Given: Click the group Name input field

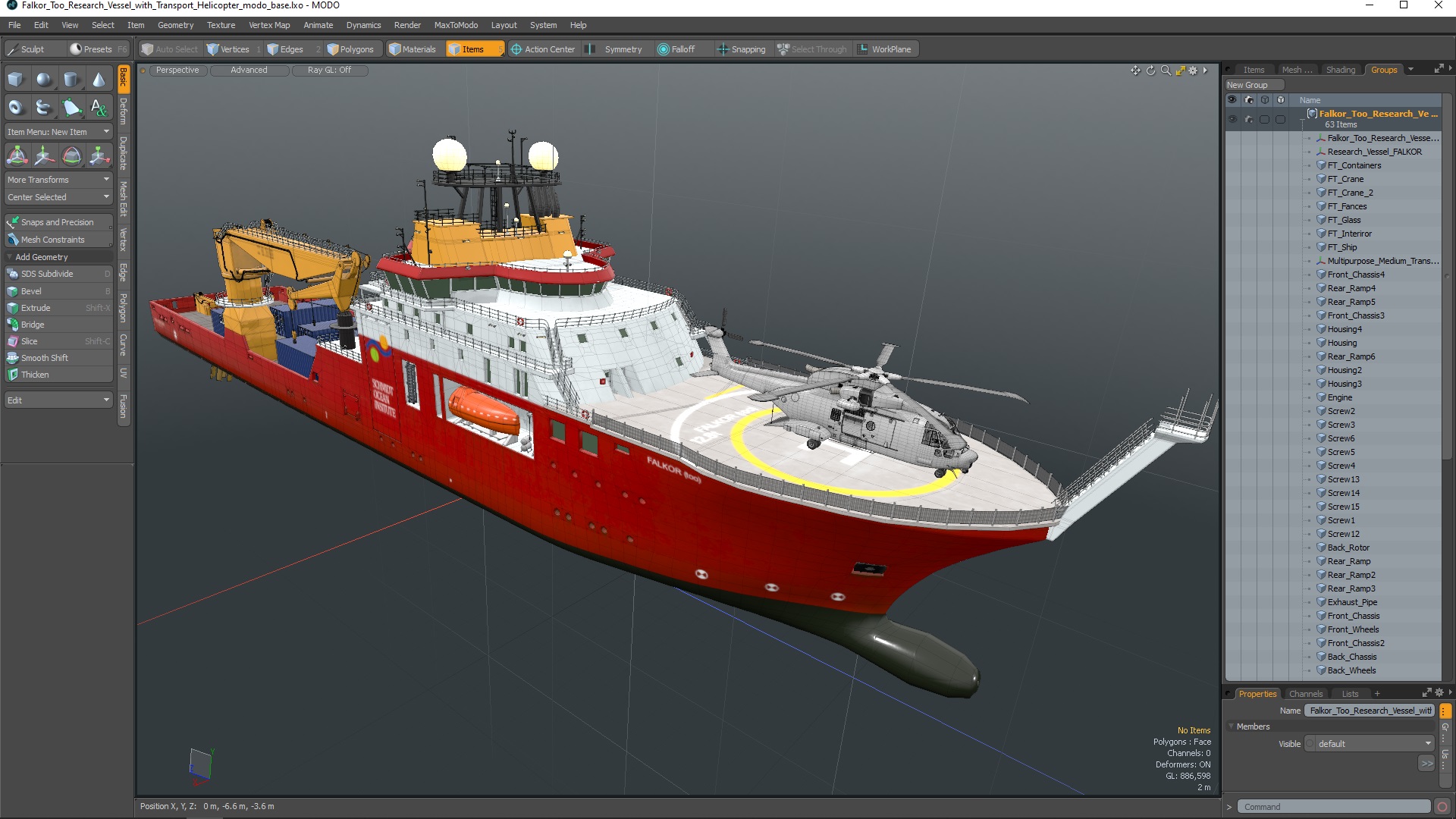Looking at the screenshot, I should (1370, 711).
